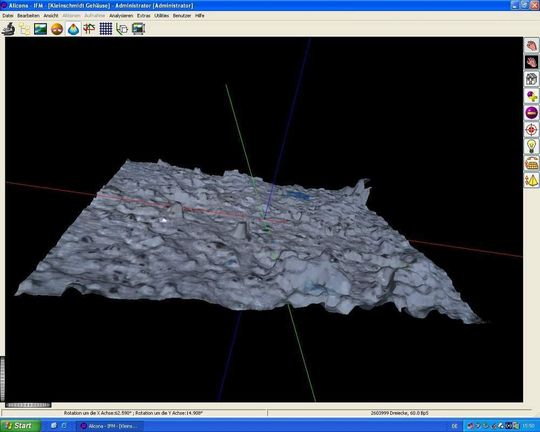Open the yellow tree structure toolbar icon
The image size is (540, 432).
pos(24,29)
